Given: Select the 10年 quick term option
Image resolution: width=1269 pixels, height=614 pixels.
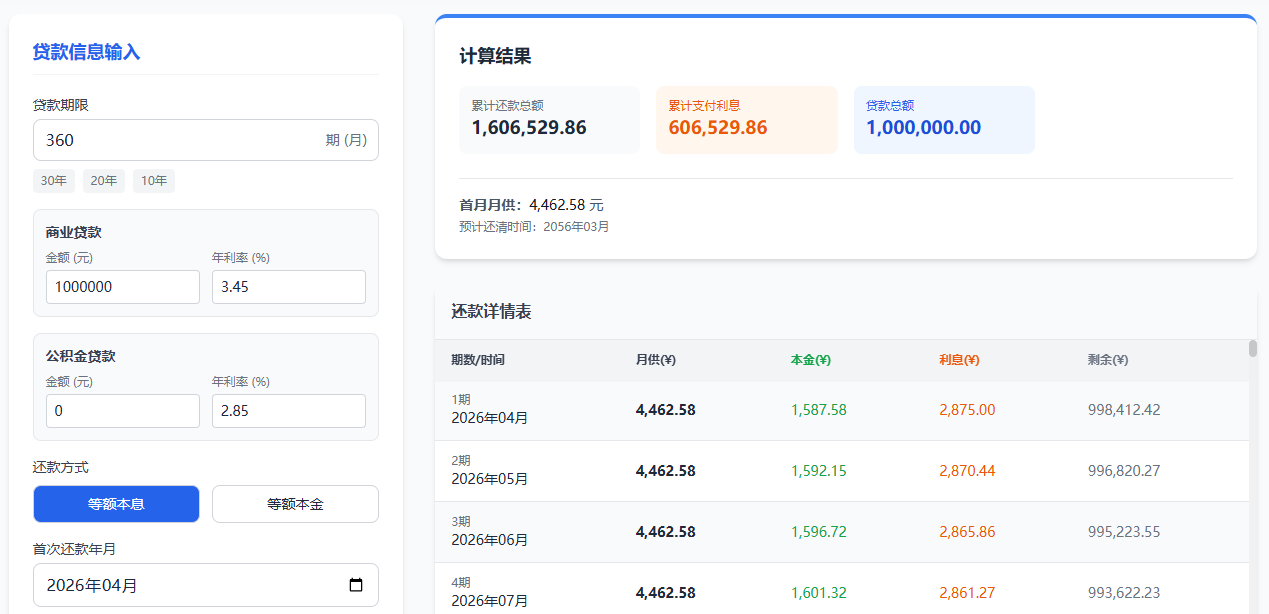Looking at the screenshot, I should click(153, 181).
